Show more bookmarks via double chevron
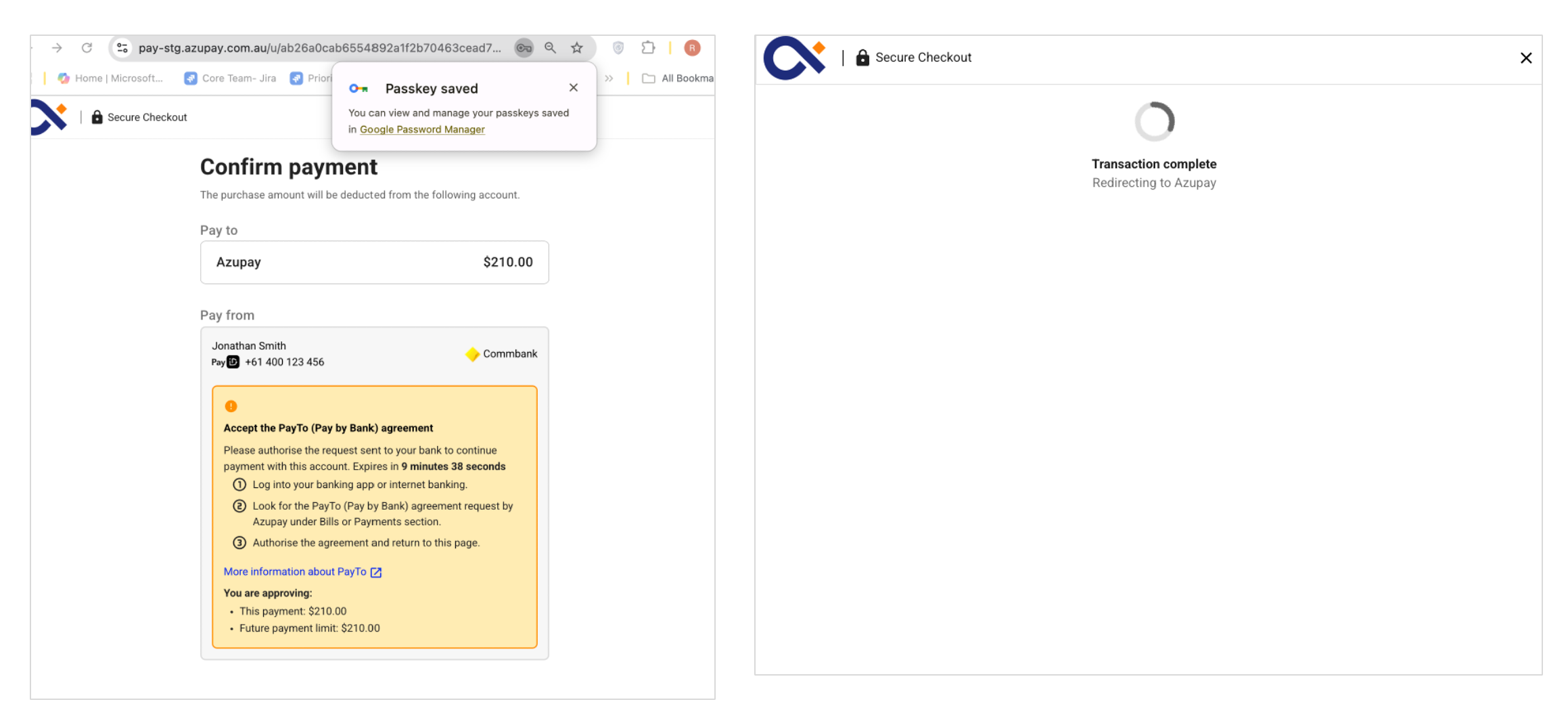The height and width of the screenshot is (727, 1568). [x=609, y=79]
